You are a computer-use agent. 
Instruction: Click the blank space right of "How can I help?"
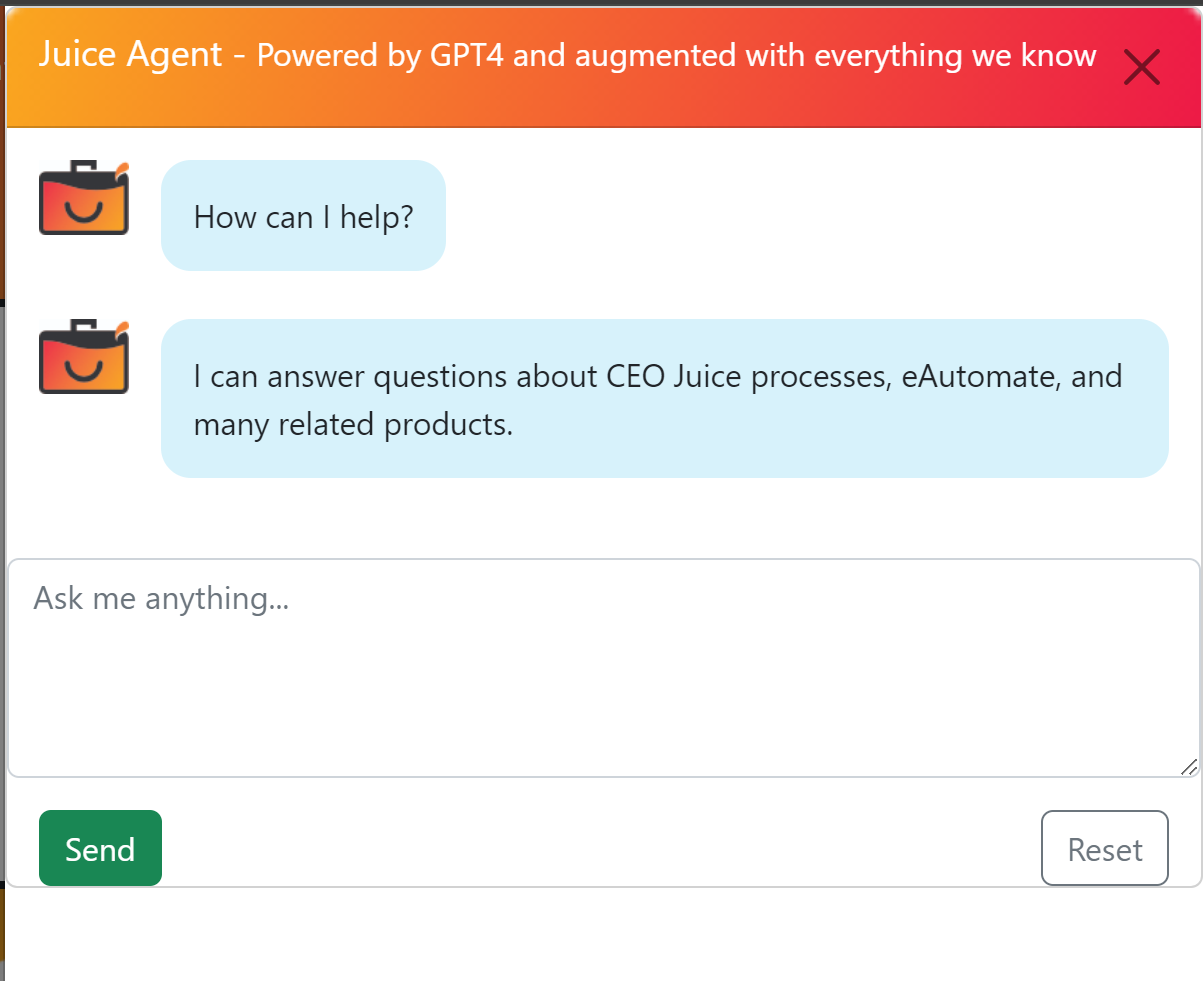click(x=800, y=216)
